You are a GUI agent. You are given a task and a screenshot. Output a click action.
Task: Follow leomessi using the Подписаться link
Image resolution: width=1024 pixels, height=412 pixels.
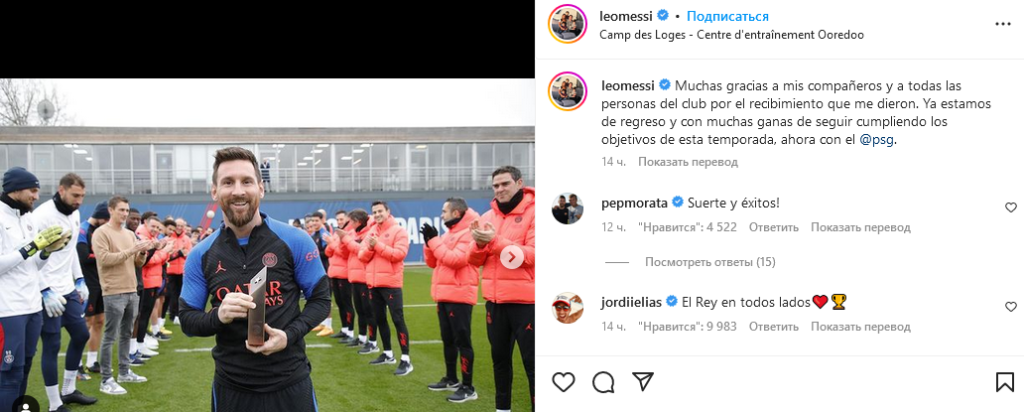pyautogui.click(x=728, y=16)
